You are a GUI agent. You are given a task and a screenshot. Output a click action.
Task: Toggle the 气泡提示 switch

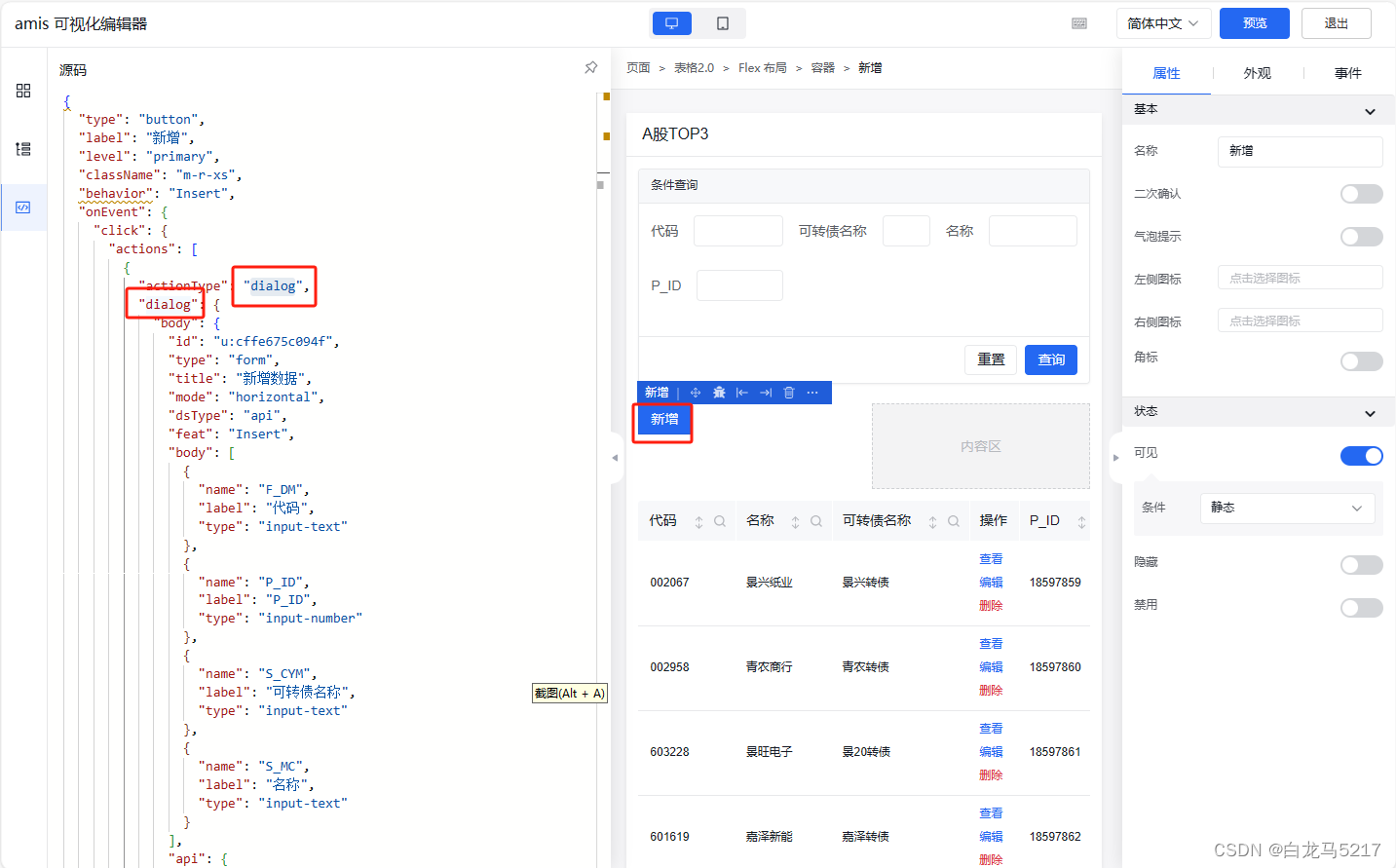[1361, 237]
